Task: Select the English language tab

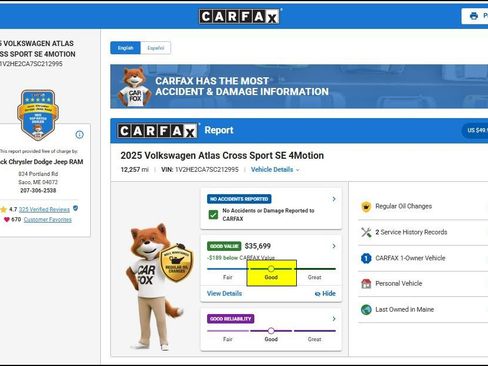Action: click(x=125, y=48)
